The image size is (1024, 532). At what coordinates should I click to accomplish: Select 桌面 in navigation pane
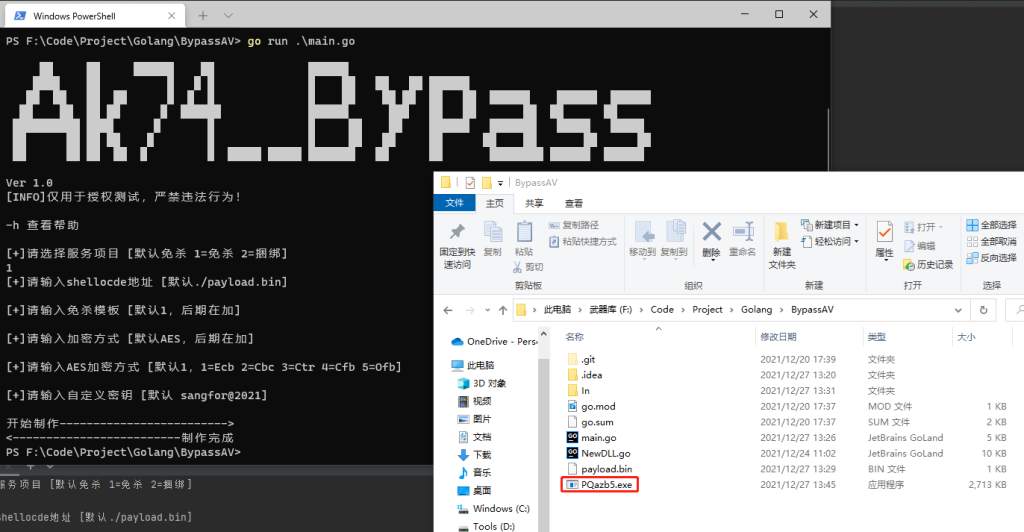(474, 490)
